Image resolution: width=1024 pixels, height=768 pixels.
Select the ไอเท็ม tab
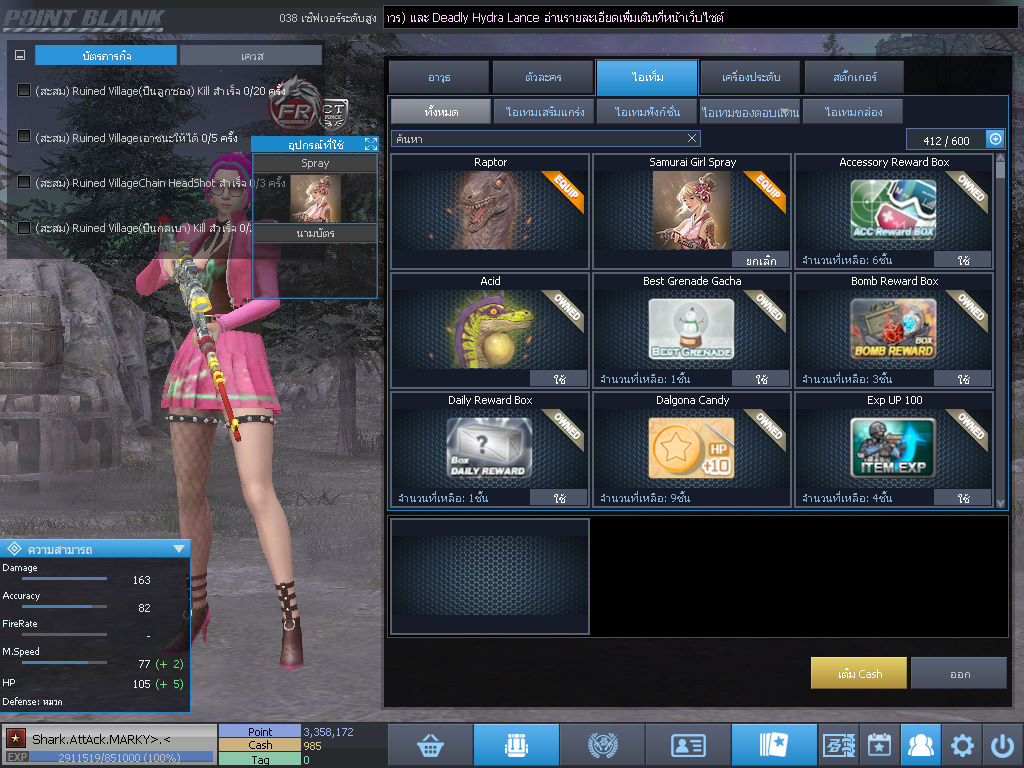coord(647,77)
